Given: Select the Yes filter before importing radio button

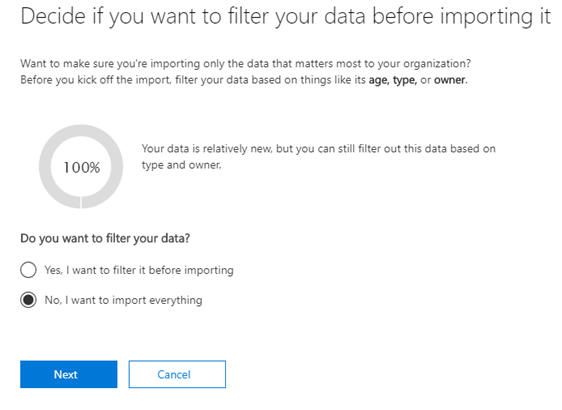Looking at the screenshot, I should [28, 270].
